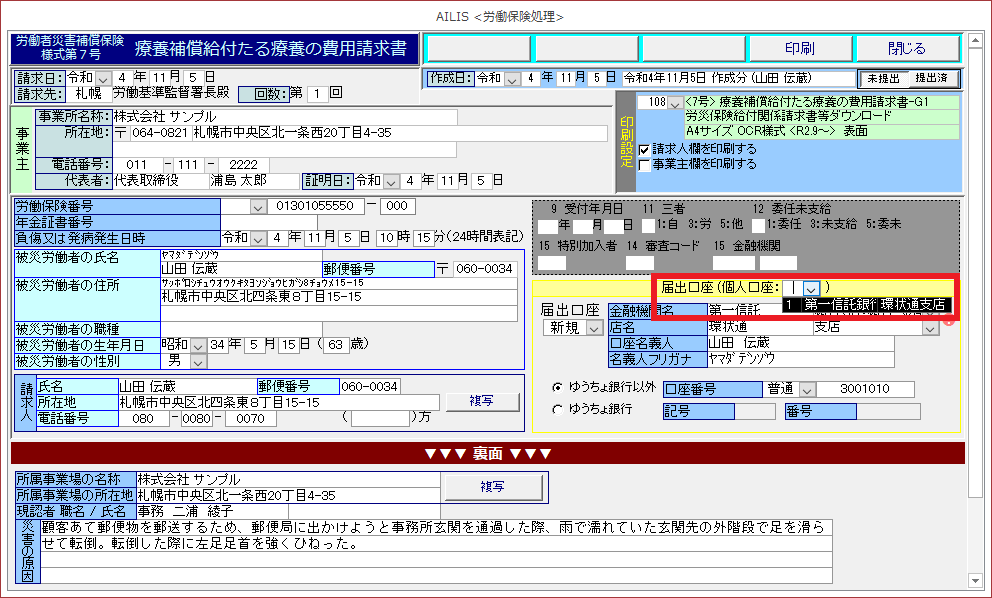Toggle the 請求人欄を印刷する checkbox
This screenshot has width=992, height=598.
[x=645, y=149]
